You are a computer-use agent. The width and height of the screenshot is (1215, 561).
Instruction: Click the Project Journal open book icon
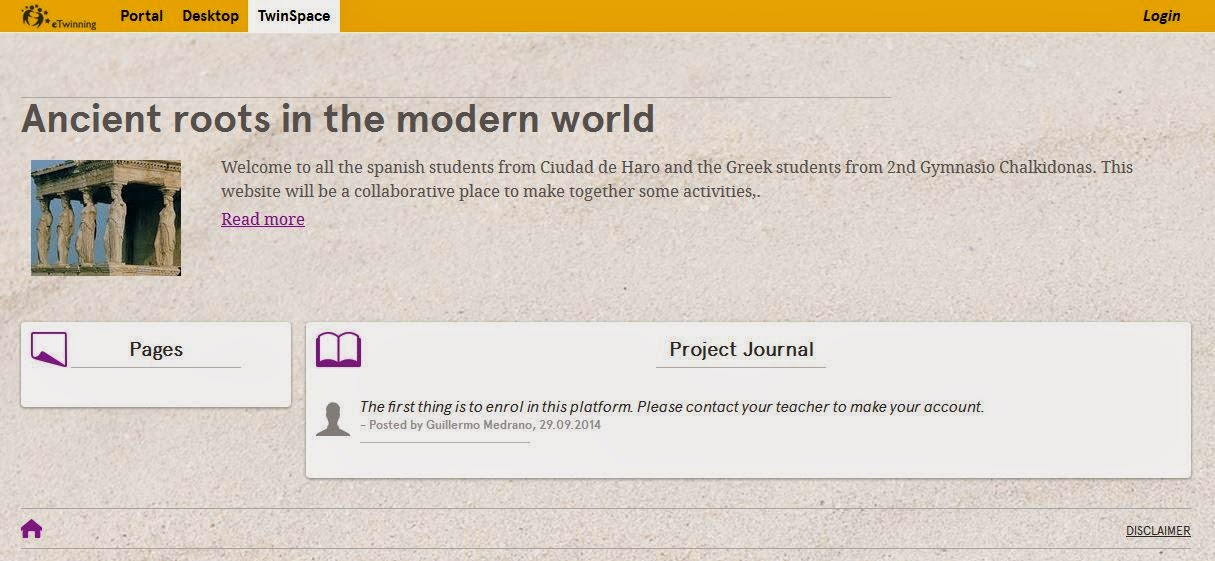tap(338, 350)
